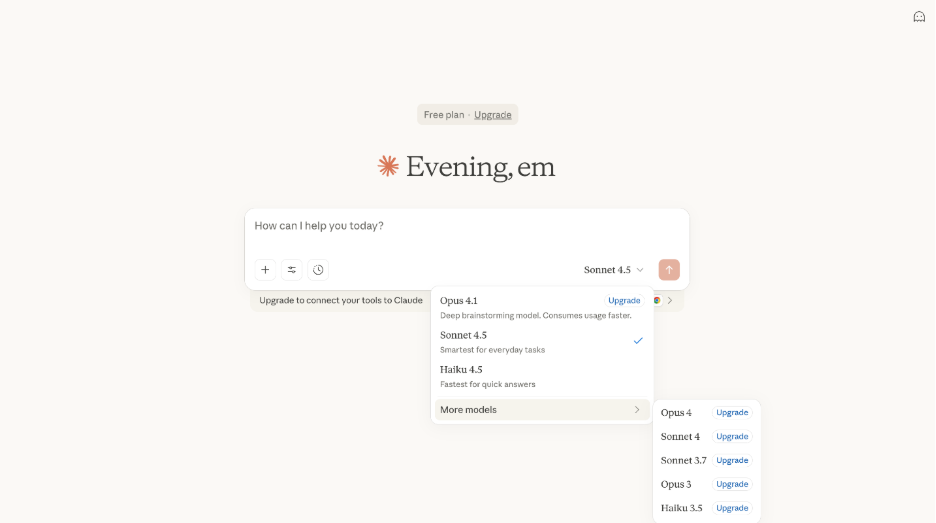
Task: Click Upgrade badge beside Opus 4
Action: point(732,413)
